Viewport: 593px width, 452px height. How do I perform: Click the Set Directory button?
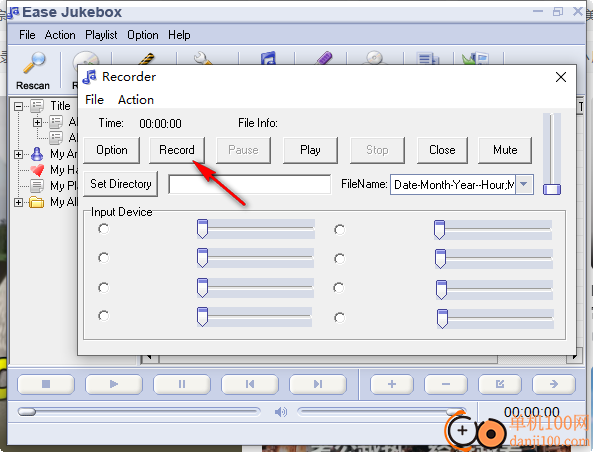point(121,184)
